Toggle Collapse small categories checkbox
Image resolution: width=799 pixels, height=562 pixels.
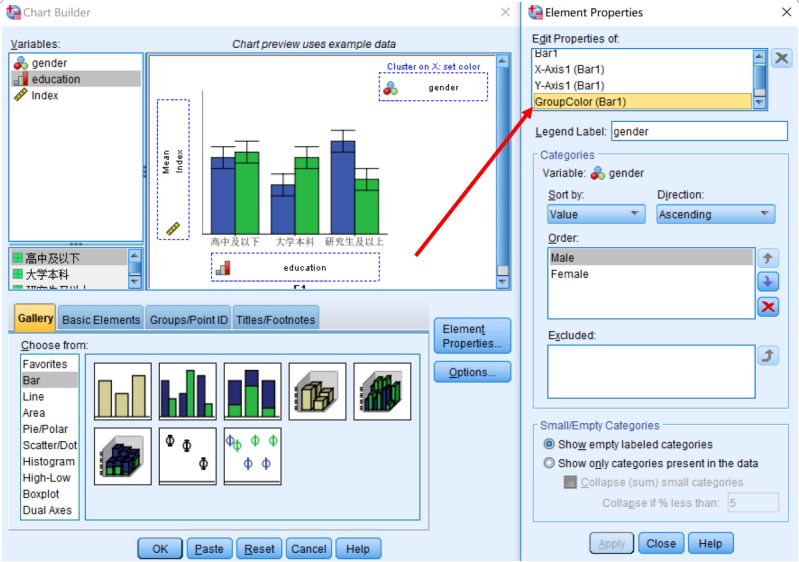click(x=570, y=482)
